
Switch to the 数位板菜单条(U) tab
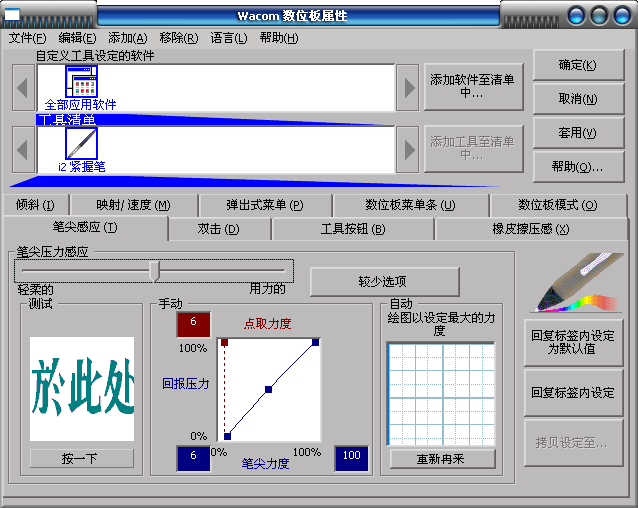[x=410, y=205]
